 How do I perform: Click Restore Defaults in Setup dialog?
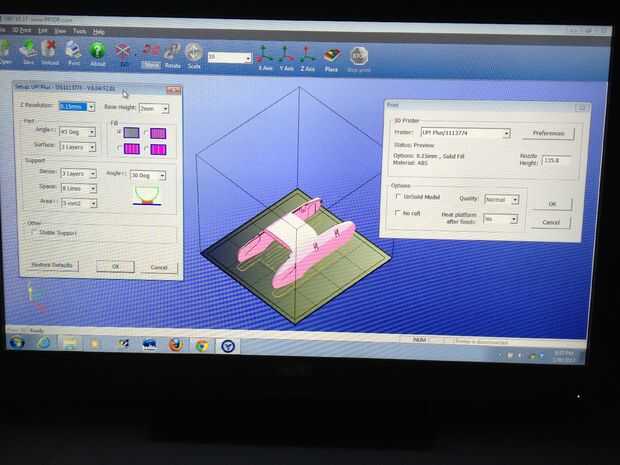pos(52,265)
